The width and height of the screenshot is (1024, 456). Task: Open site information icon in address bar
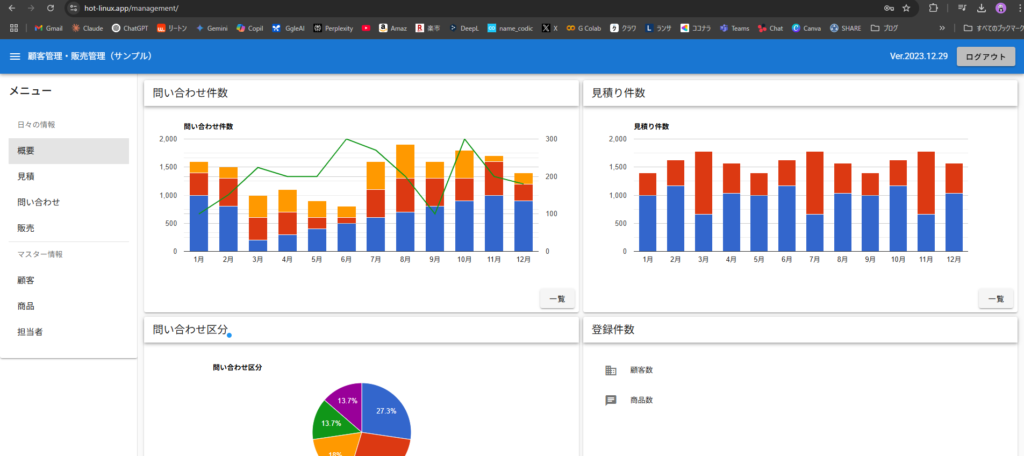[x=73, y=8]
